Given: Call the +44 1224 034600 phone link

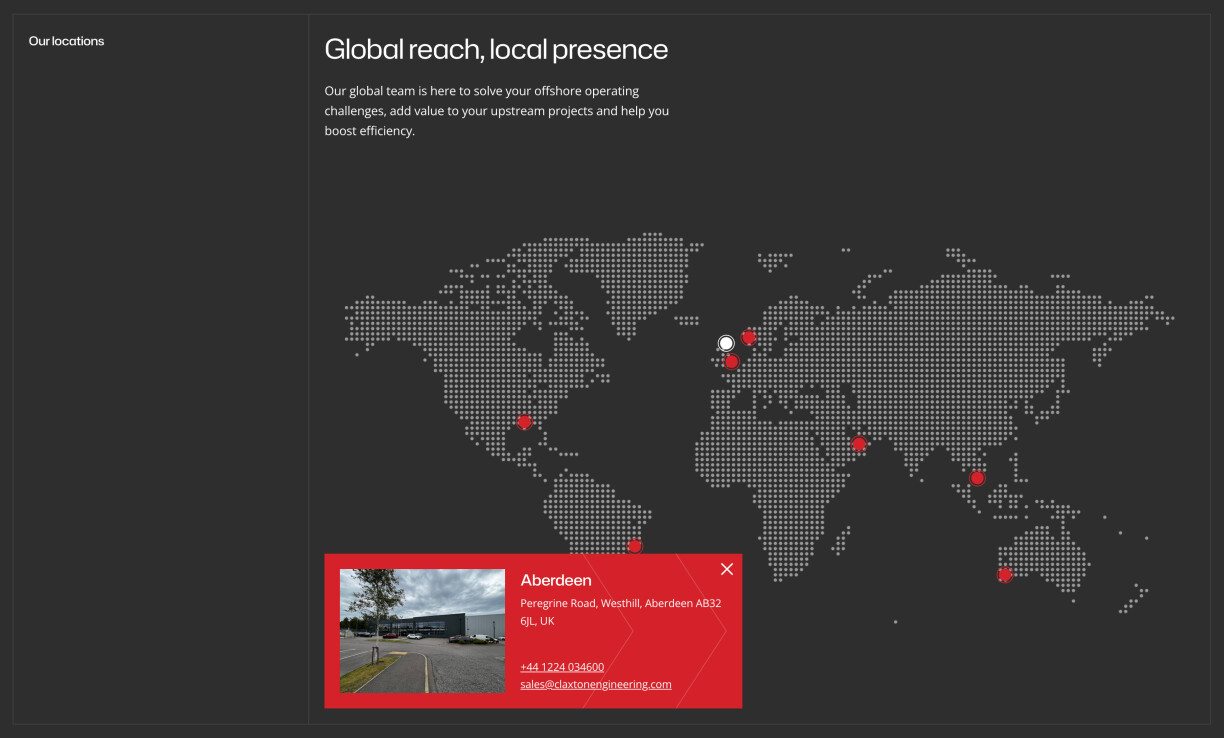Looking at the screenshot, I should [562, 667].
